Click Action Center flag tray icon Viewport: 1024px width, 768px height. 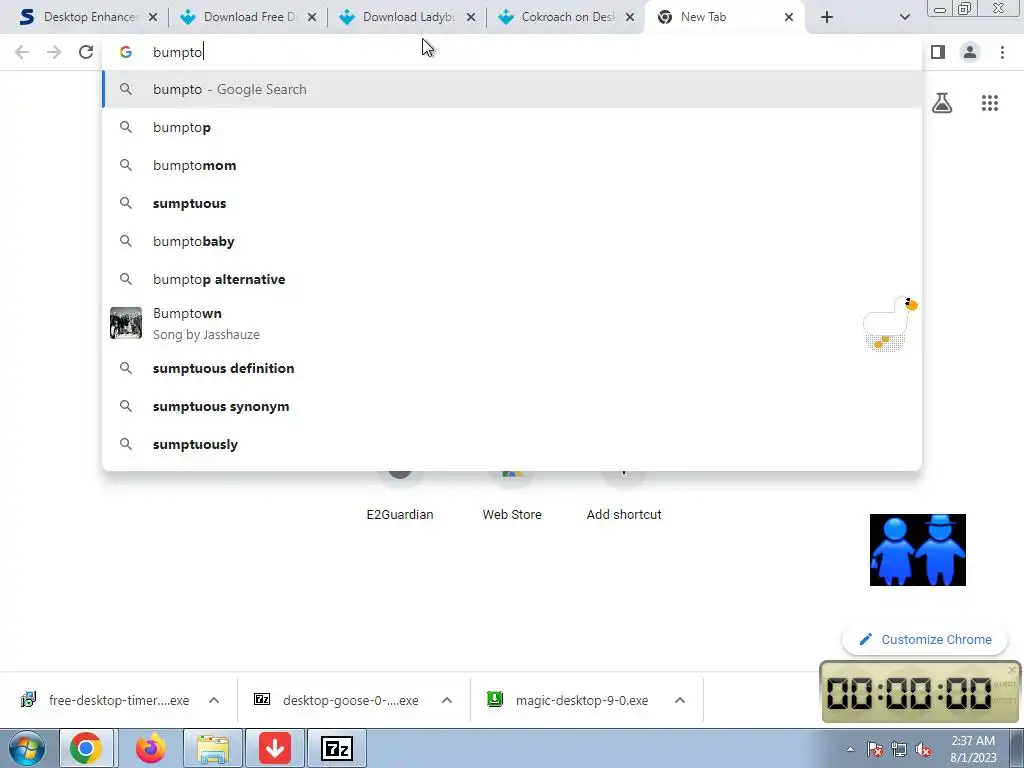click(875, 750)
